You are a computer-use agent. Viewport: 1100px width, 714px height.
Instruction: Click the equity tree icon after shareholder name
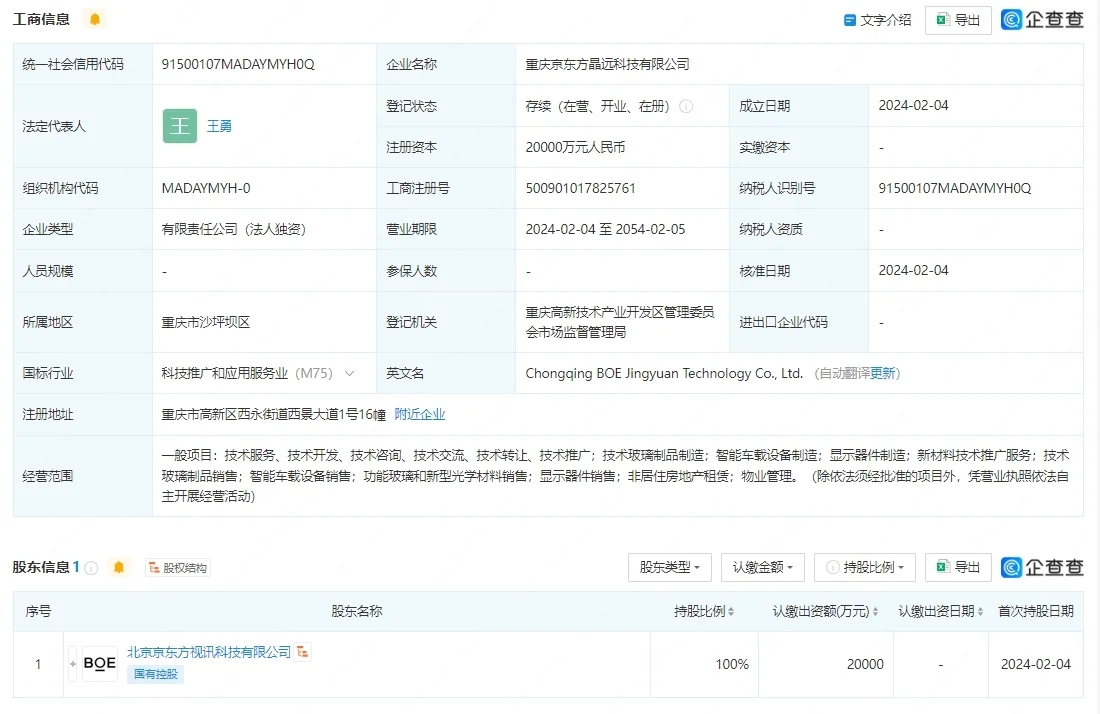[x=302, y=652]
